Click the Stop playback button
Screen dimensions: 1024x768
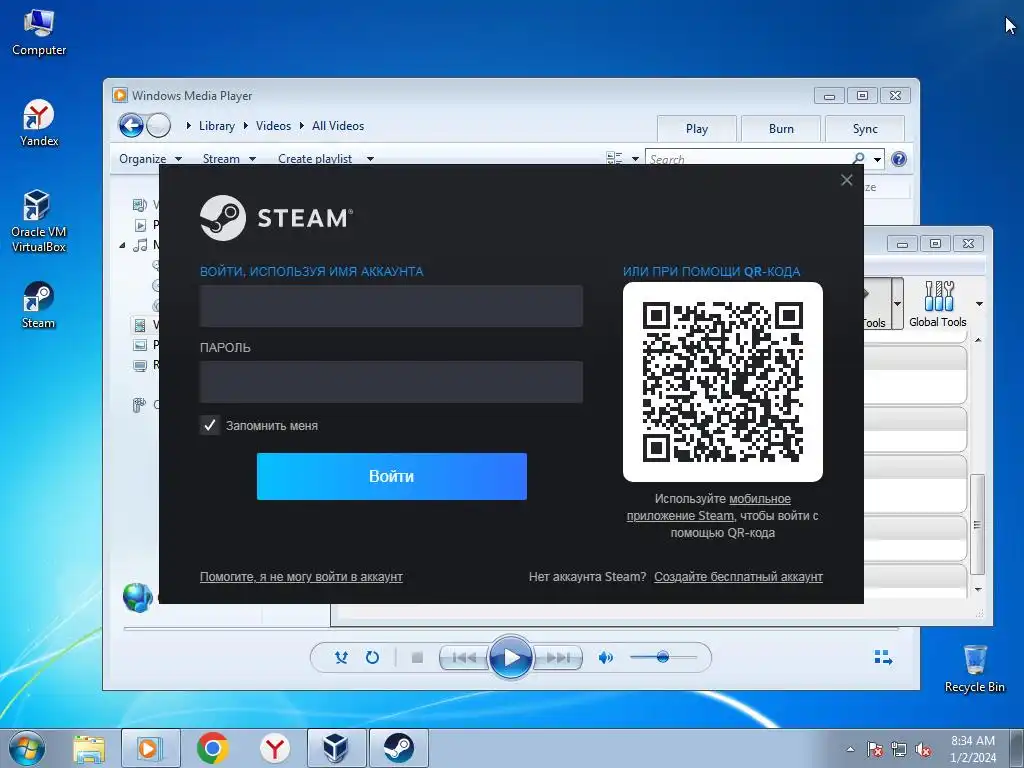pos(417,658)
